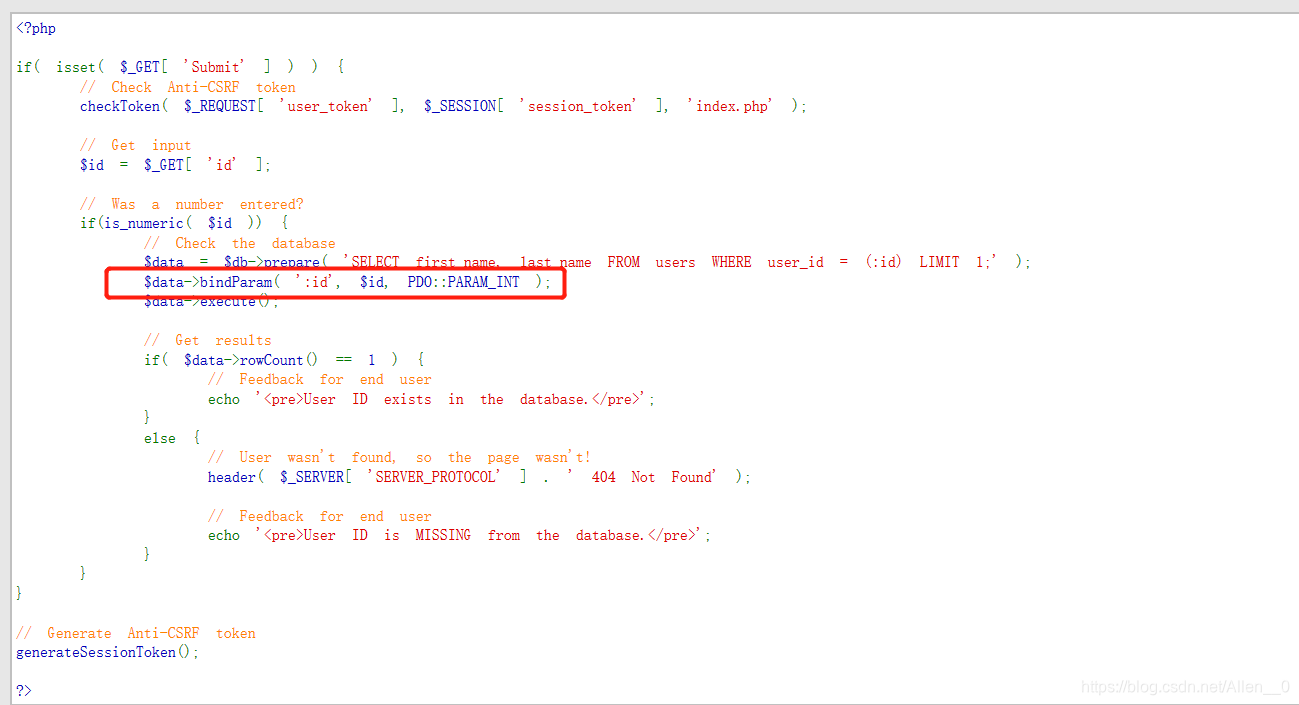
Task: Click the is_numeric( $id ) condition line
Action: point(184,223)
